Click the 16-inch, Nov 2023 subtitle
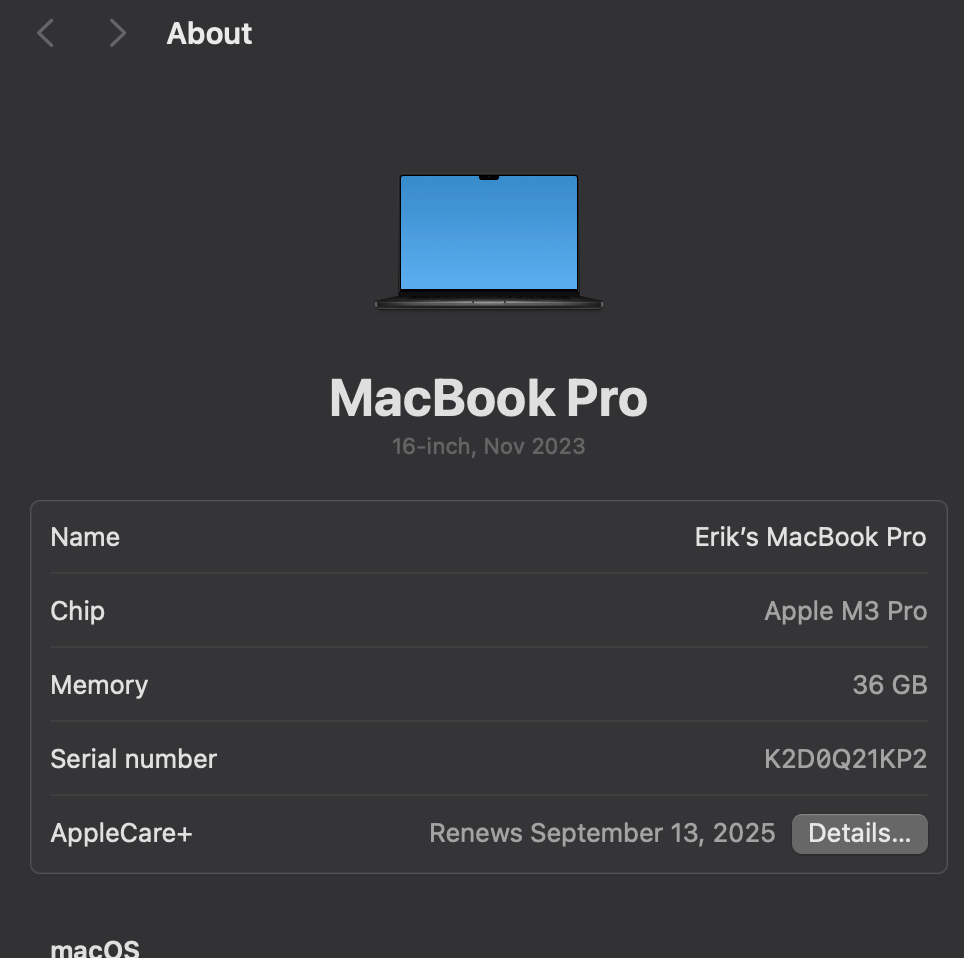Viewport: 964px width, 958px height. (488, 446)
